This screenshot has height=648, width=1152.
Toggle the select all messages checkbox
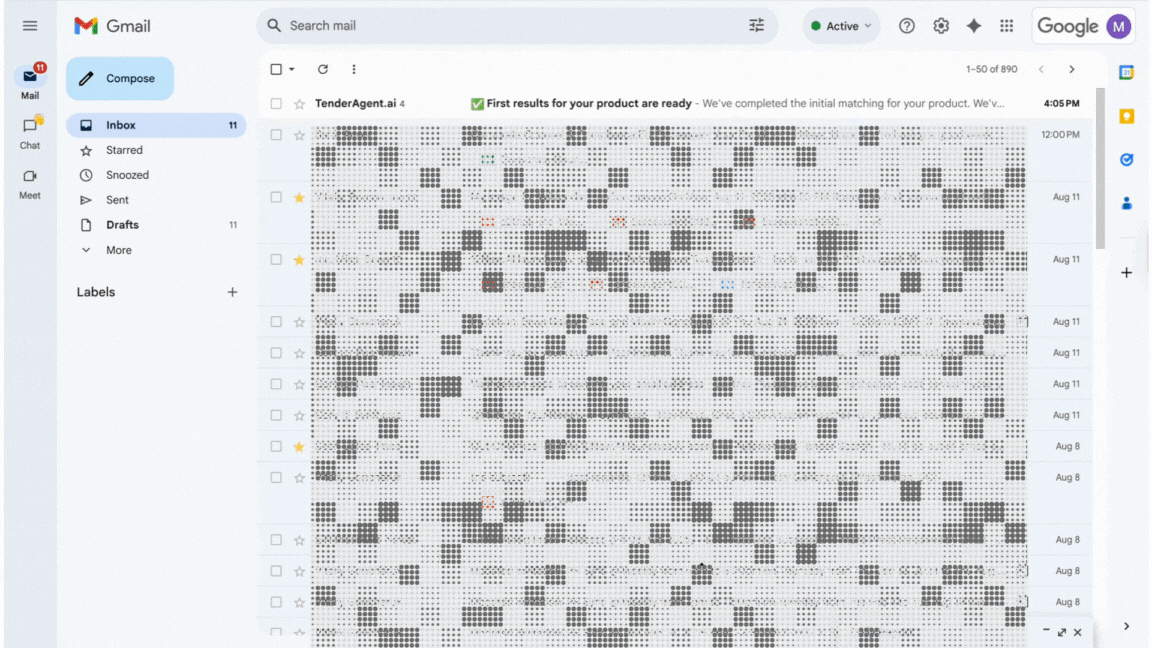click(x=277, y=70)
